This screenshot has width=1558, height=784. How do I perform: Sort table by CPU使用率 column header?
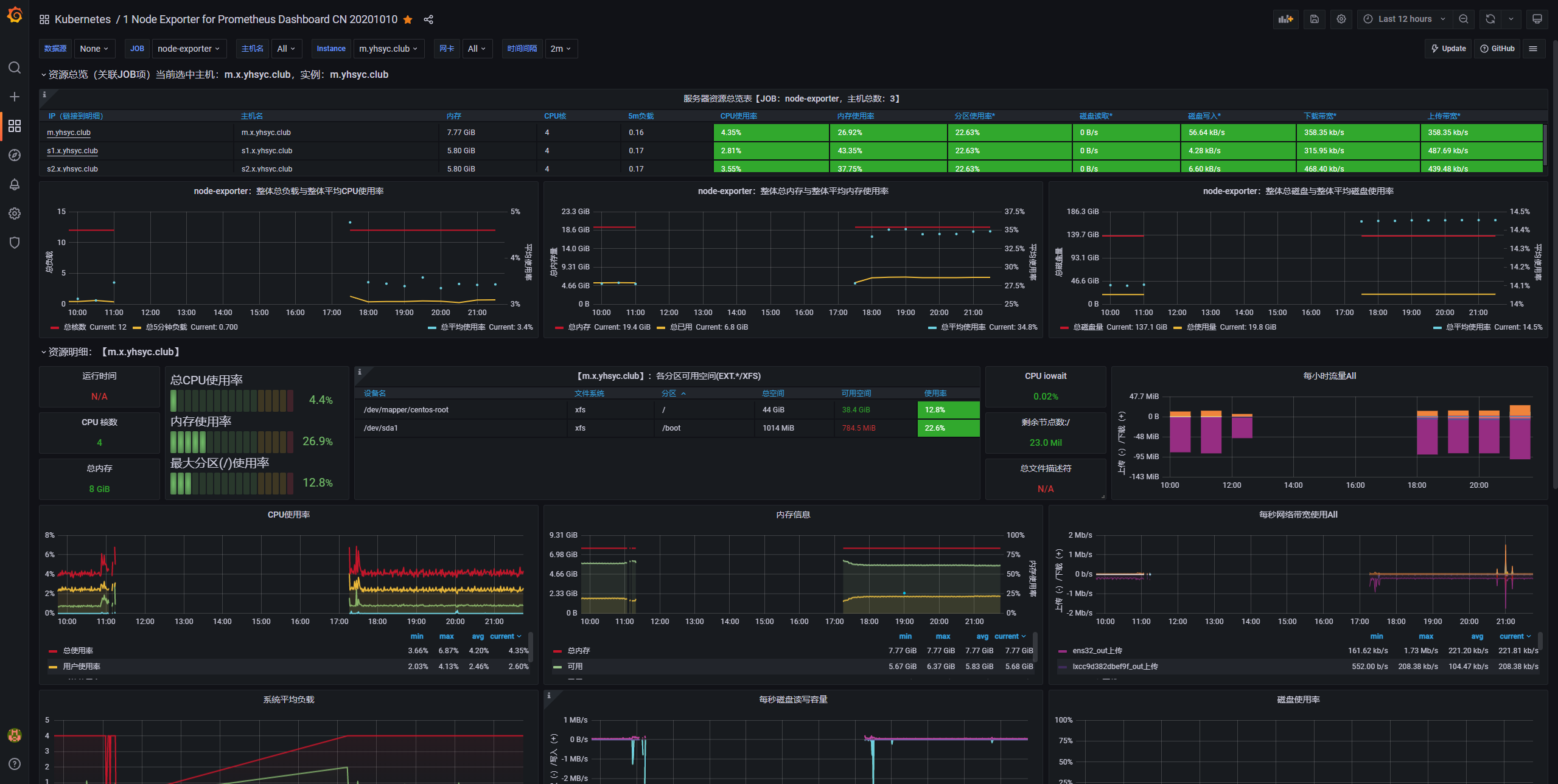(x=739, y=116)
